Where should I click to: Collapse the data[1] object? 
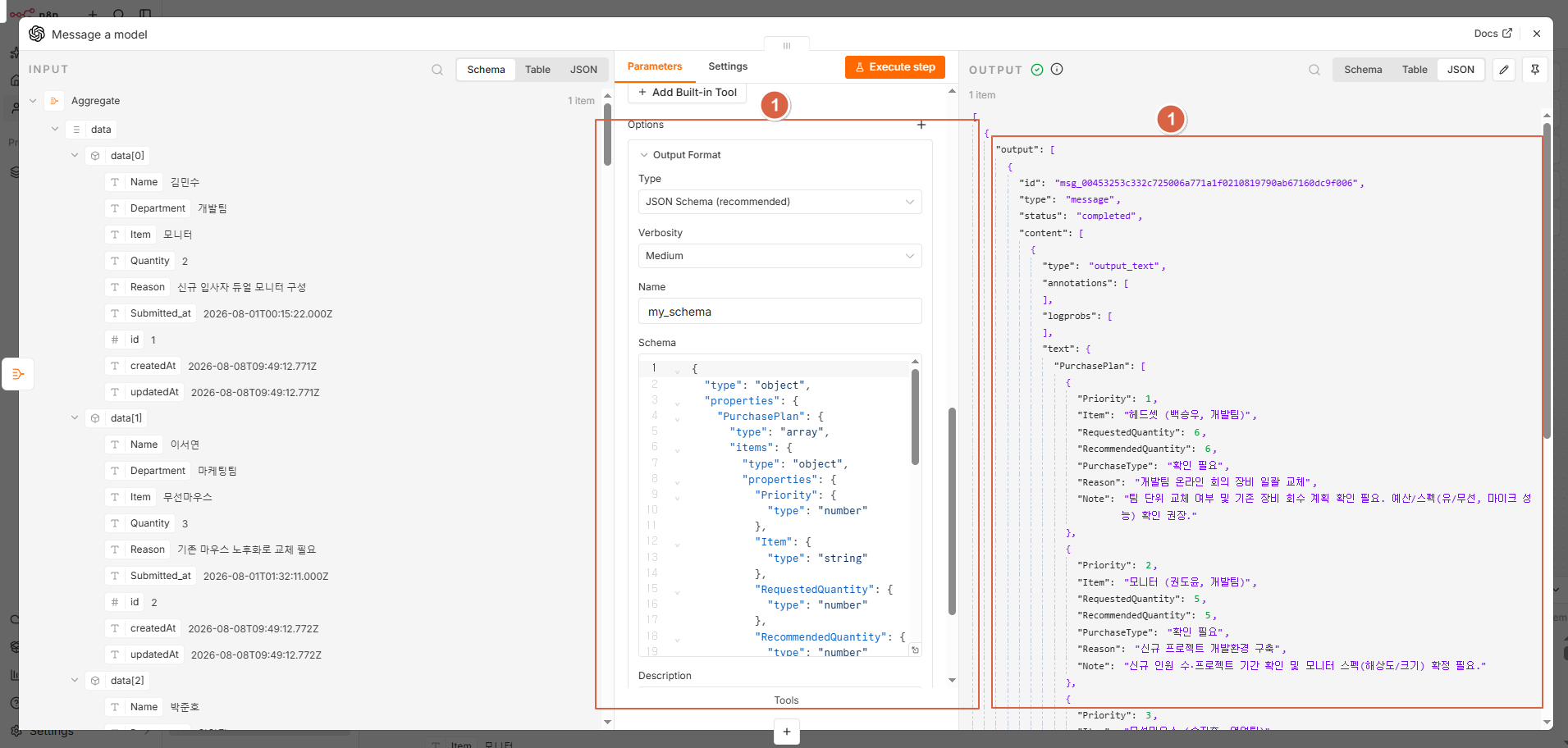coord(75,417)
